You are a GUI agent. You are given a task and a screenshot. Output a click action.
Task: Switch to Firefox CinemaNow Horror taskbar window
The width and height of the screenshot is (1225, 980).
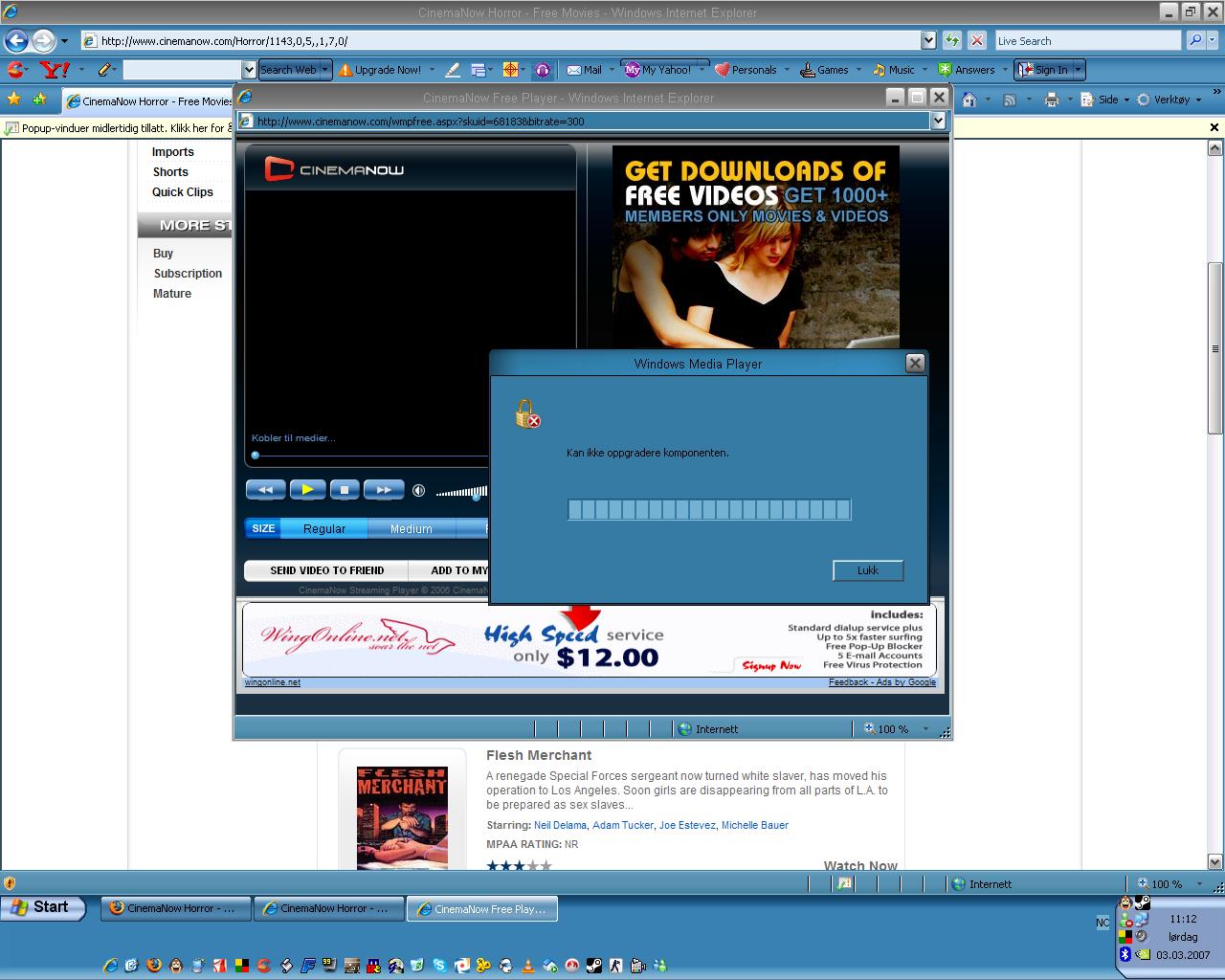pyautogui.click(x=176, y=908)
